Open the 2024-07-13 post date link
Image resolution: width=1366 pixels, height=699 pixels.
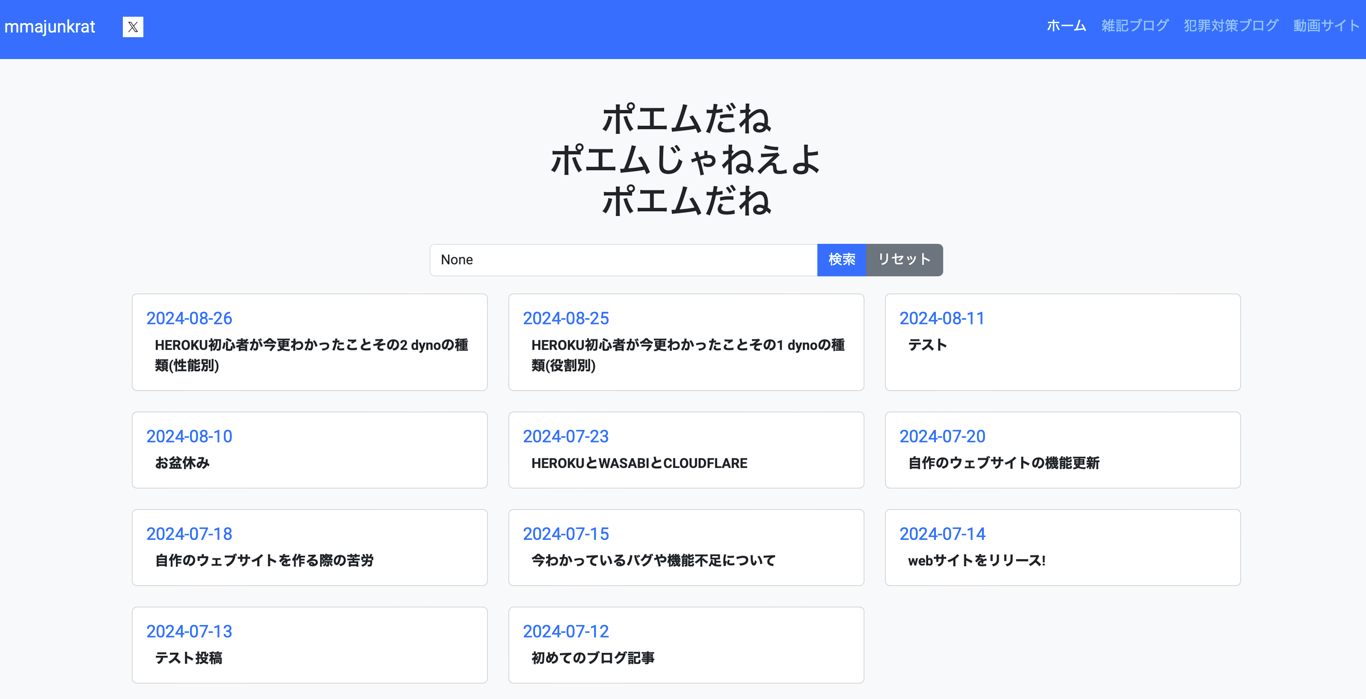189,631
